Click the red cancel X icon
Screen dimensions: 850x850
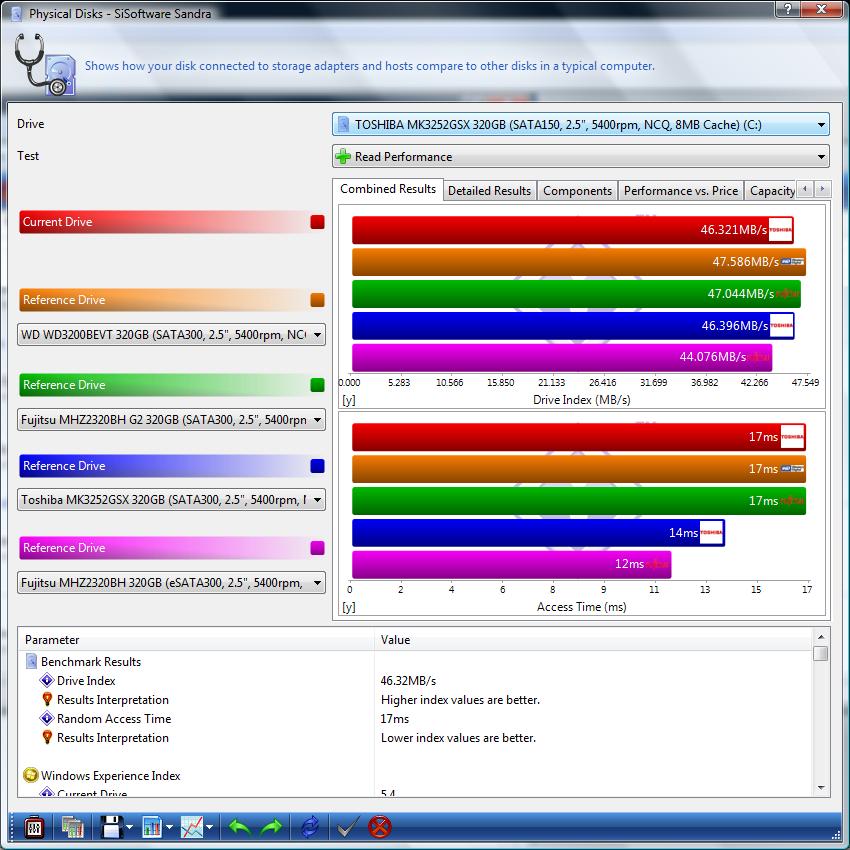click(379, 827)
